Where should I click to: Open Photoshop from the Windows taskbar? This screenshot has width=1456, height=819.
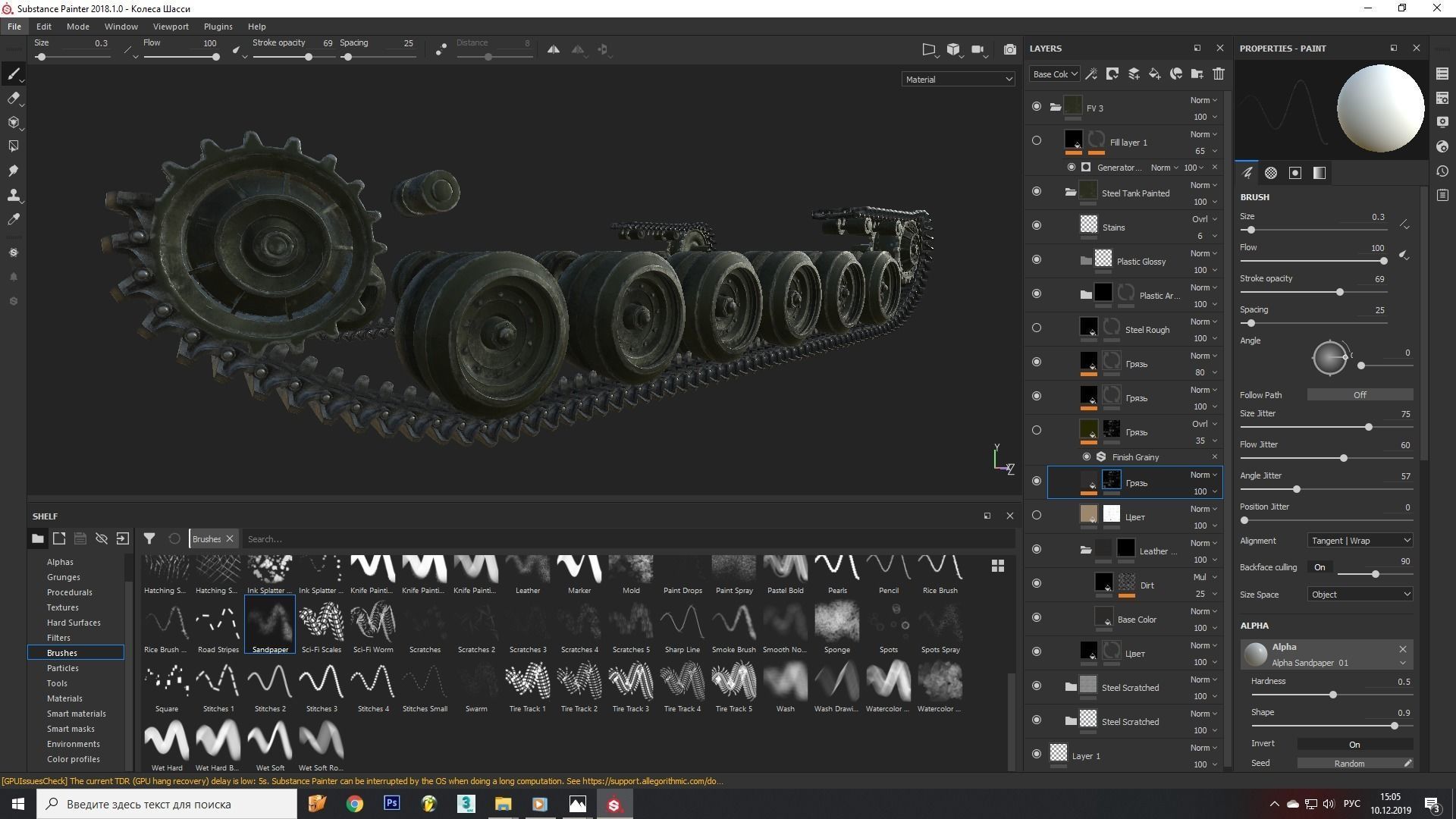pyautogui.click(x=391, y=803)
